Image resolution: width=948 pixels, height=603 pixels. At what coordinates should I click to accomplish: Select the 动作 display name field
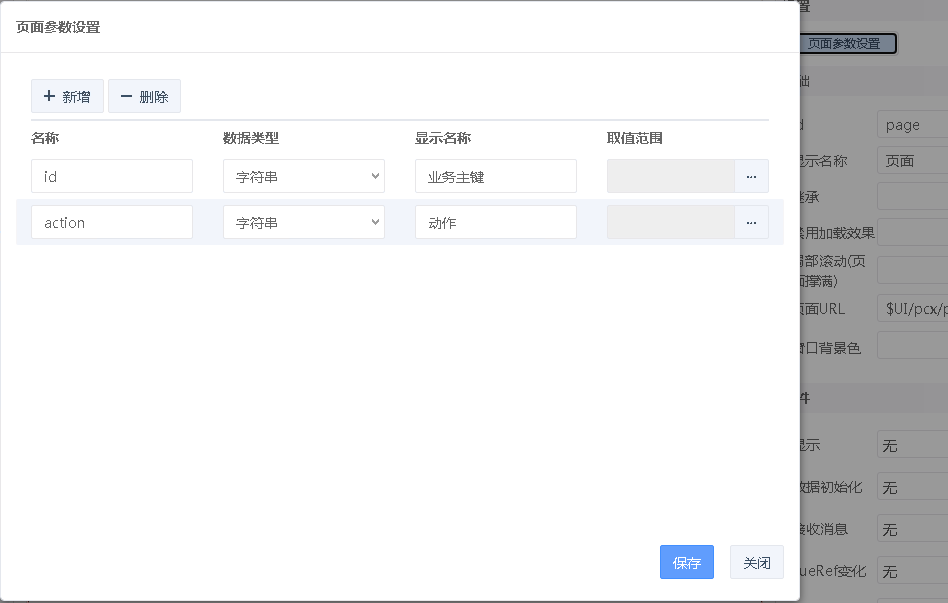pyautogui.click(x=495, y=222)
